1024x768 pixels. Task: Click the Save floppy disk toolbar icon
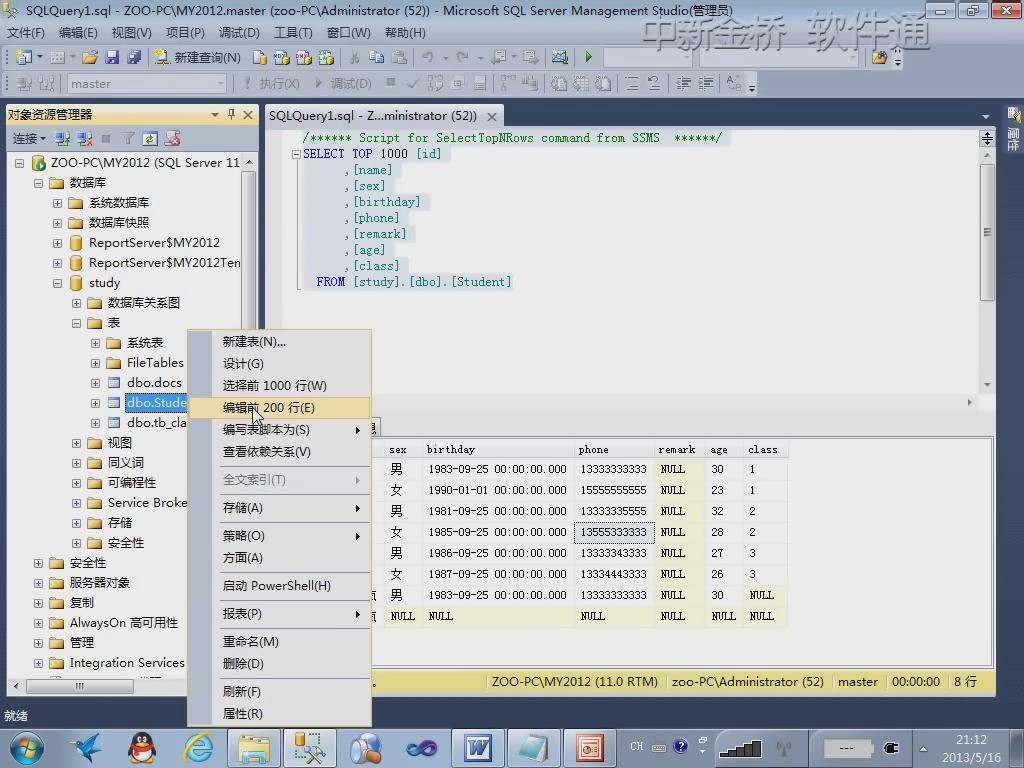(112, 57)
